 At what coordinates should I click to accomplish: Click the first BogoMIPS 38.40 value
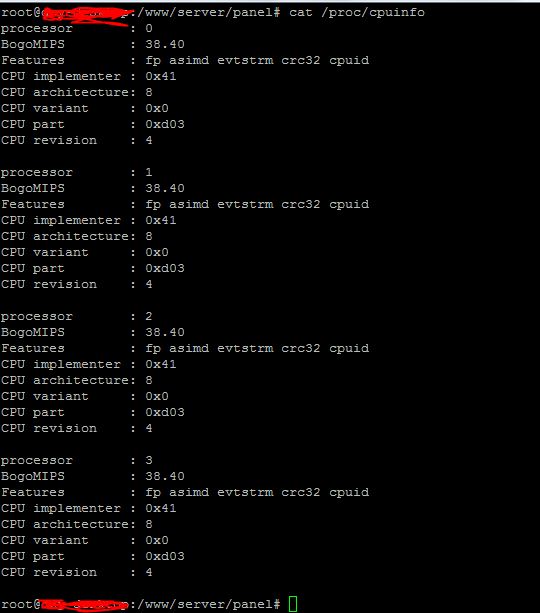pos(165,44)
